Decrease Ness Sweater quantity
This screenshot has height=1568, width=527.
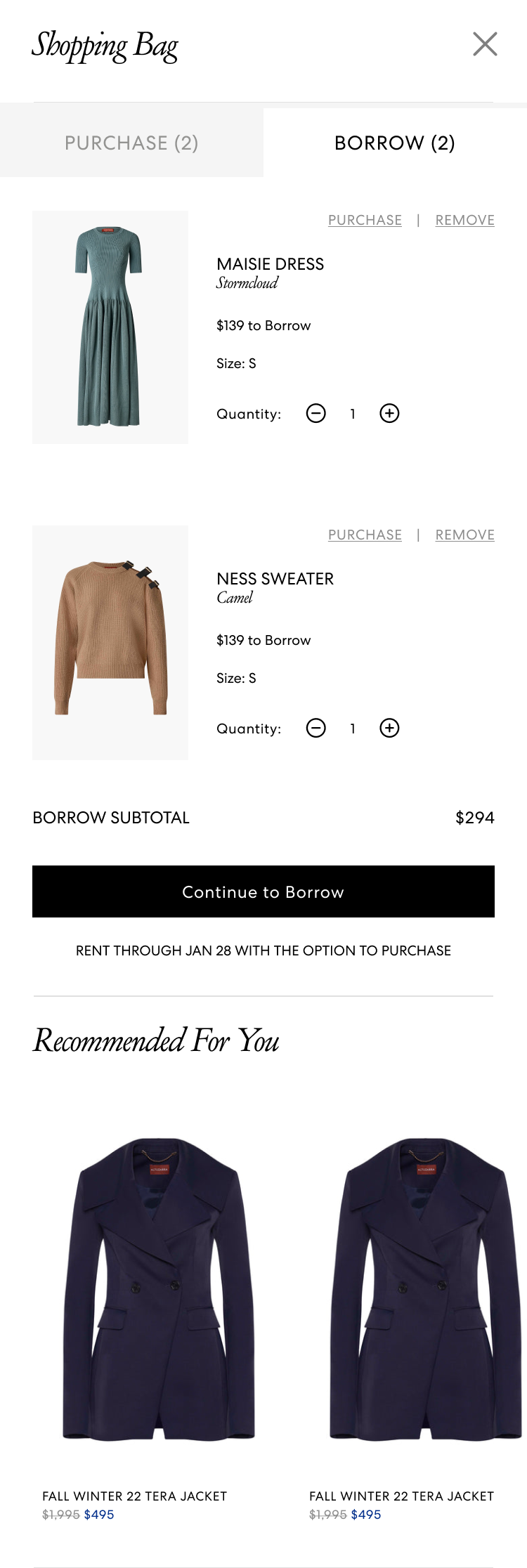coord(316,728)
